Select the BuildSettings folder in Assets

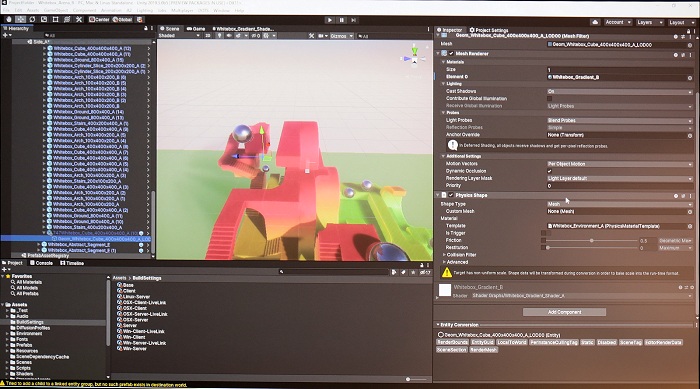(29, 322)
